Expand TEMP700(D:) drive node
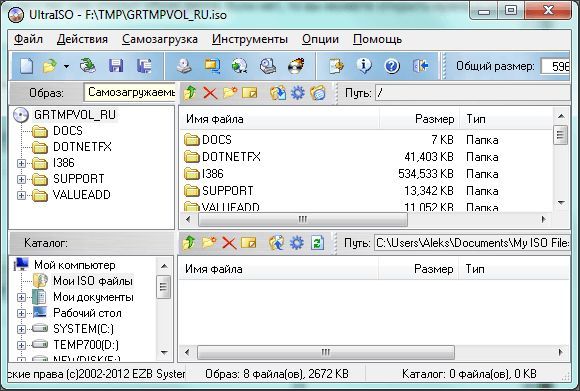This screenshot has height=391, width=580. click(x=21, y=345)
